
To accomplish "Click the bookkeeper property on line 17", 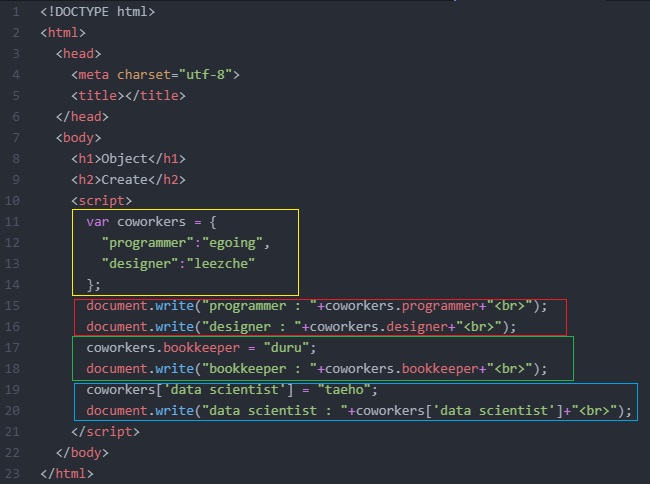I will pyautogui.click(x=201, y=348).
